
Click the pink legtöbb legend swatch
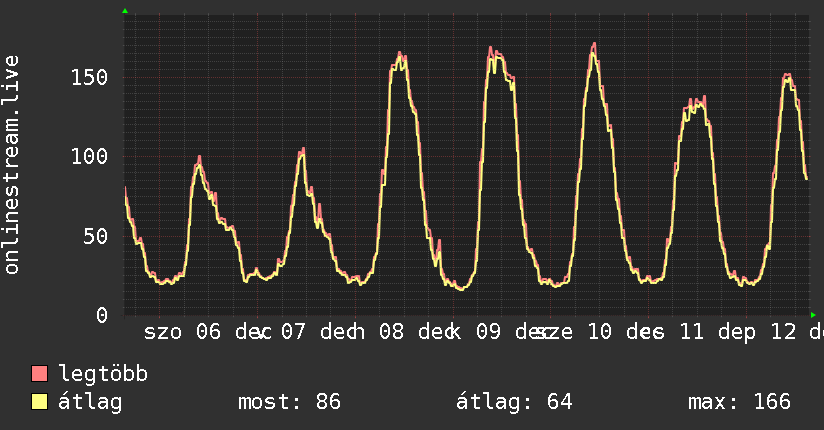tap(39, 374)
